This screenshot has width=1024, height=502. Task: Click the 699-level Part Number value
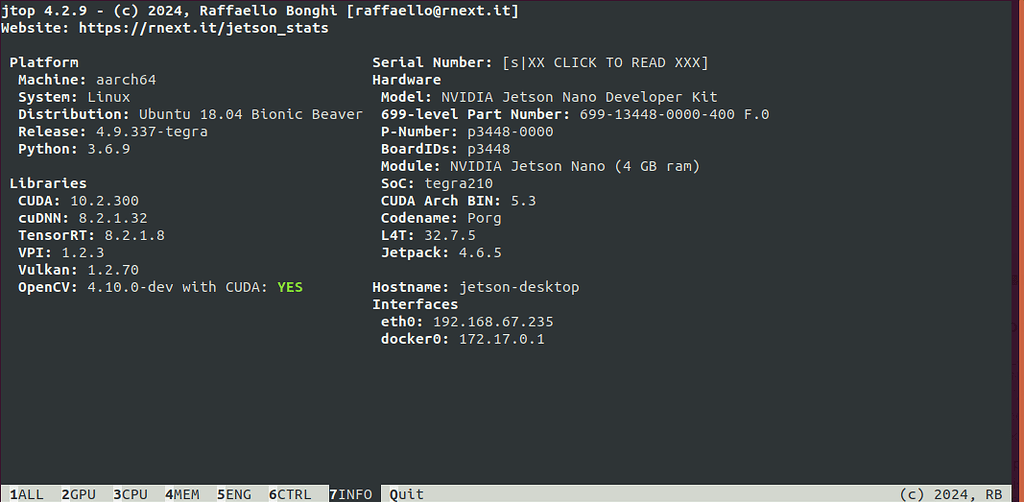[x=675, y=115]
